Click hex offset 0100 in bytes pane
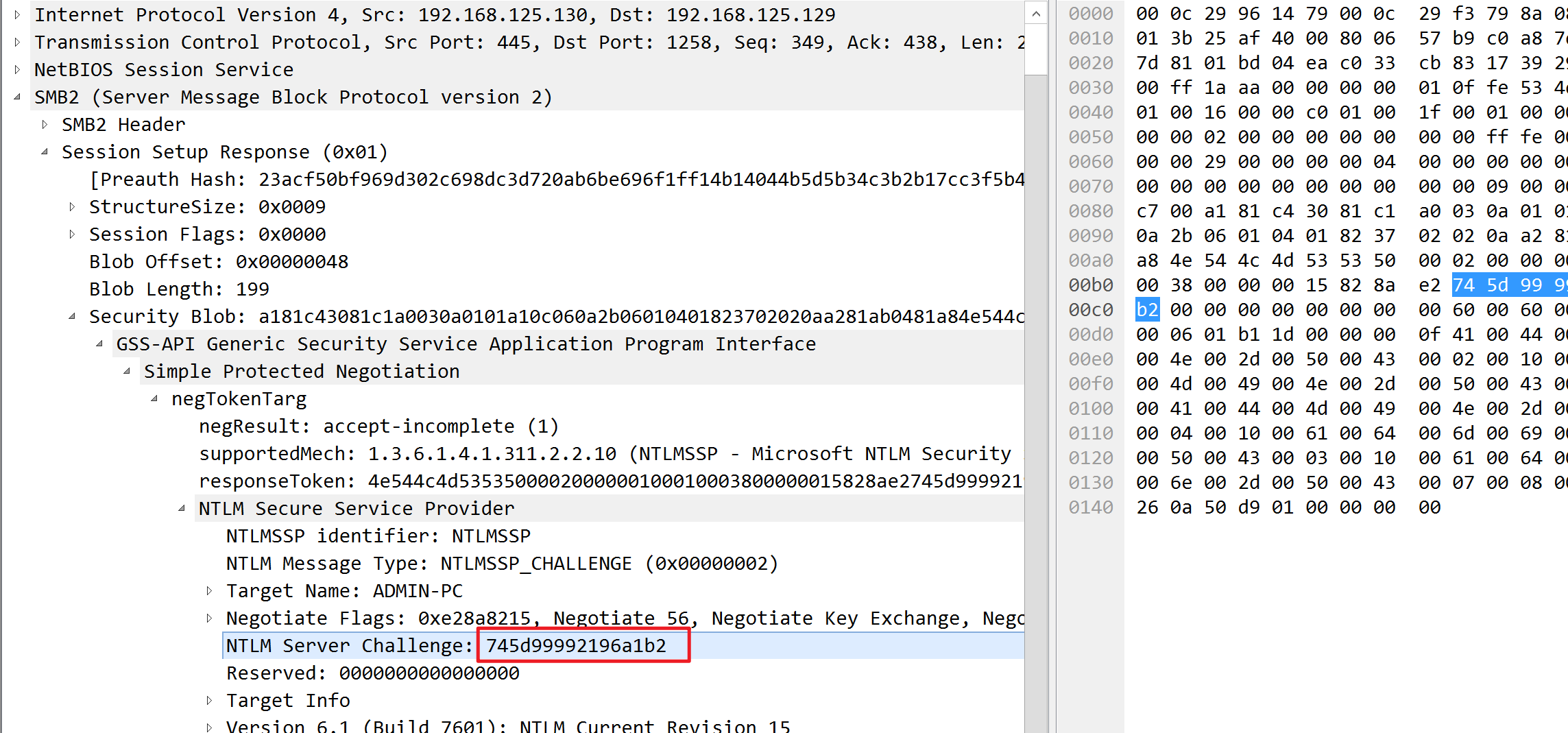Screen dimensions: 1568x733 [1091, 408]
